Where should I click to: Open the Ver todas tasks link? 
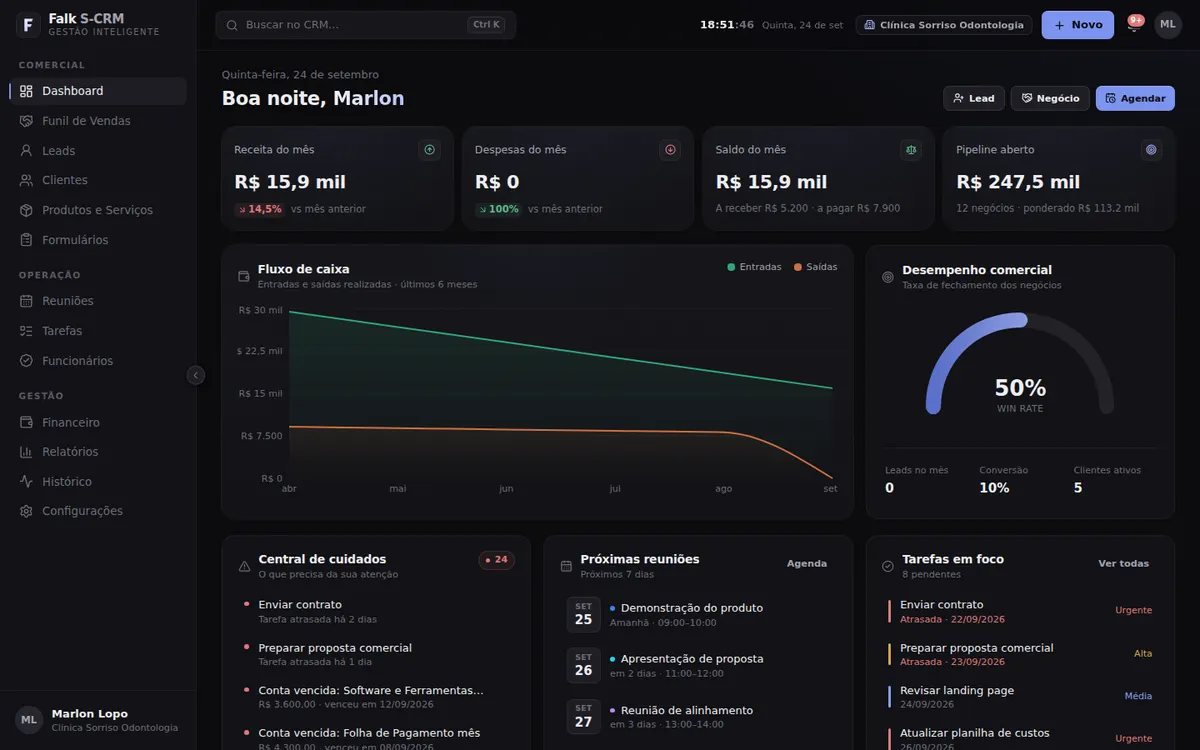click(x=1123, y=563)
